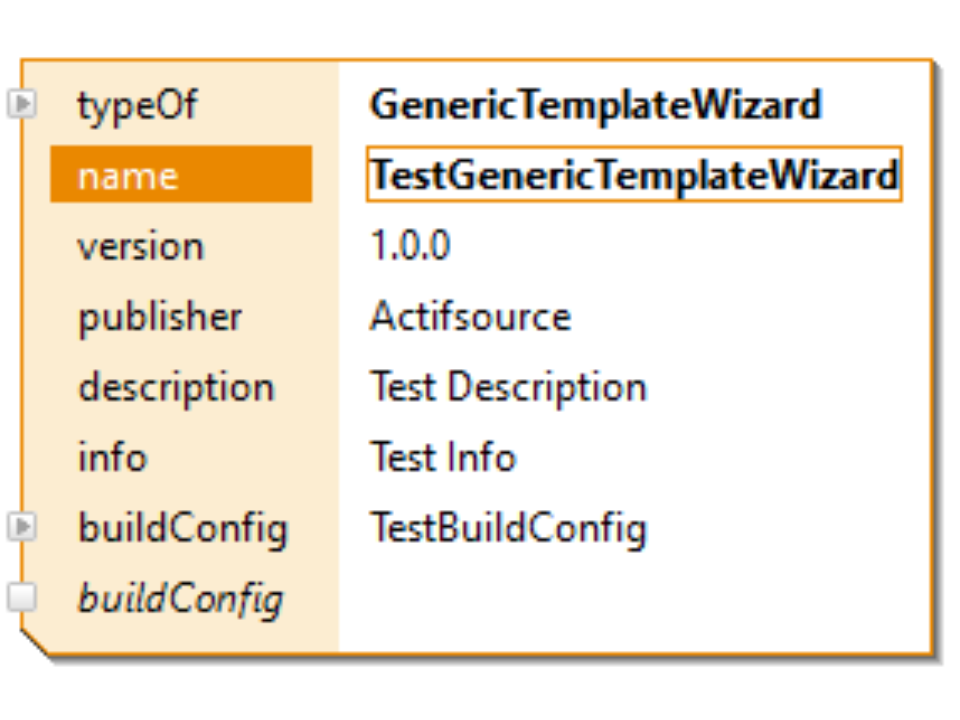Select the typeOf property label
960x720 pixels.
[x=137, y=105]
